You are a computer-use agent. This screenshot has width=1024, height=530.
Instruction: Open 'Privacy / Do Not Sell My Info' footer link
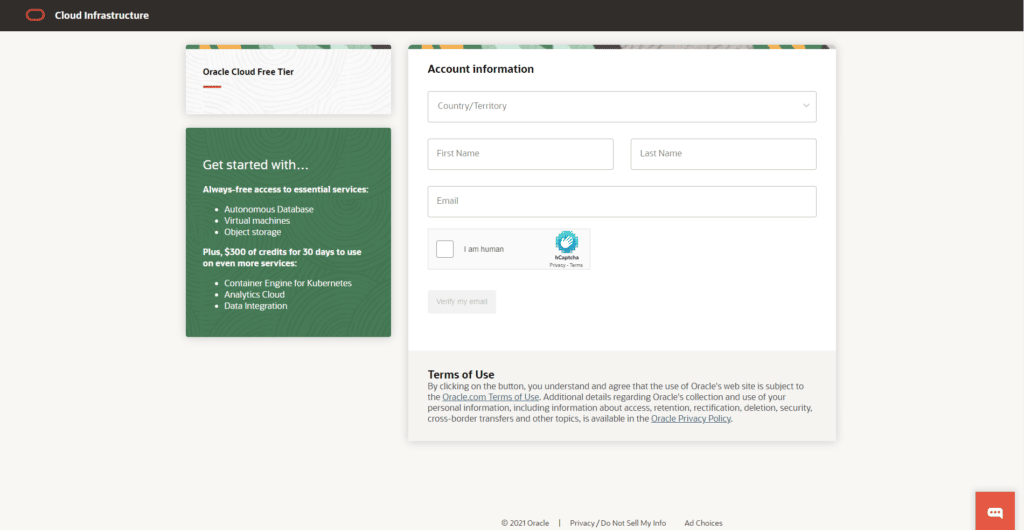[617, 523]
